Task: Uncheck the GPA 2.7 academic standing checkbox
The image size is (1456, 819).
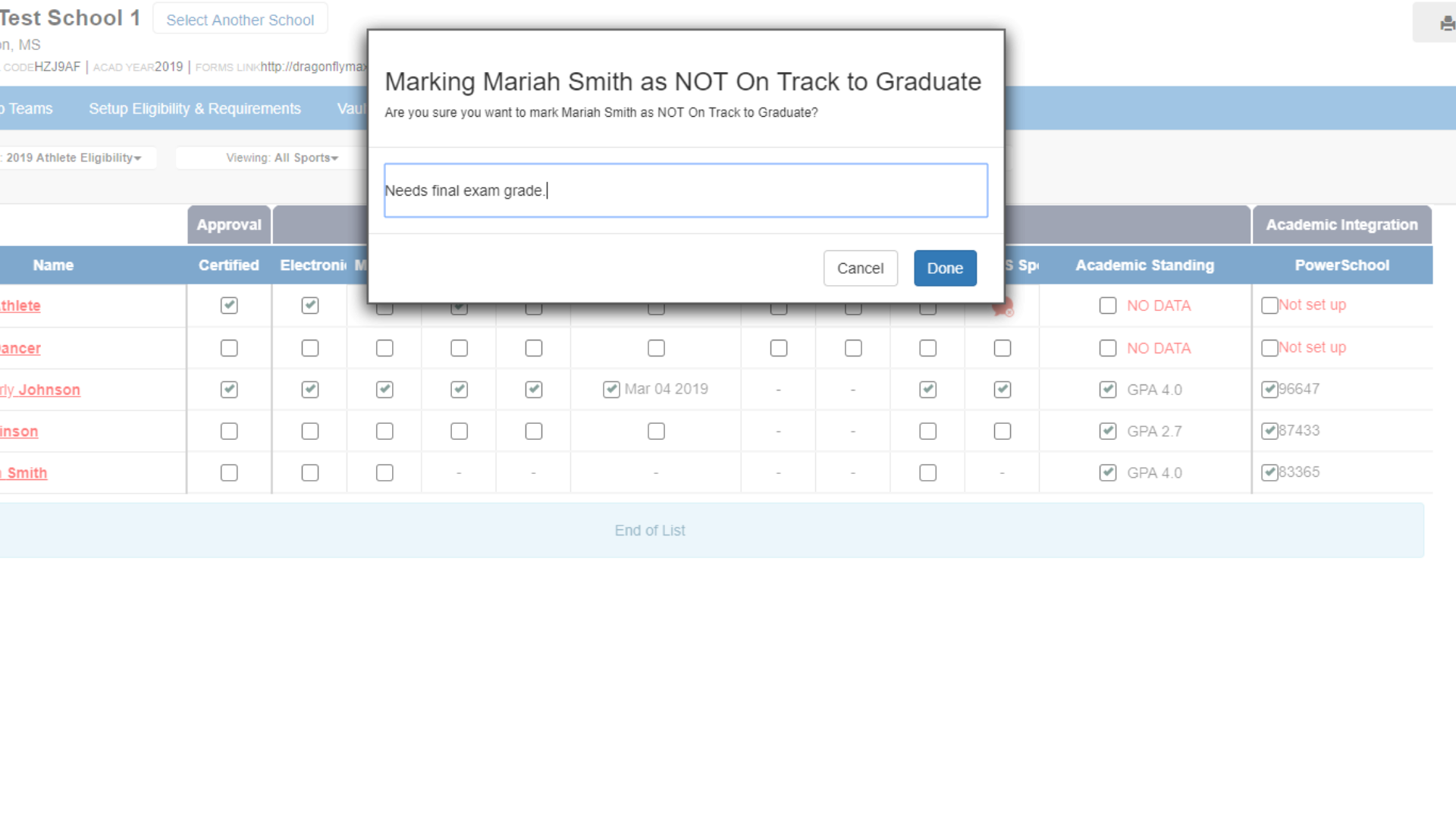Action: (1108, 431)
